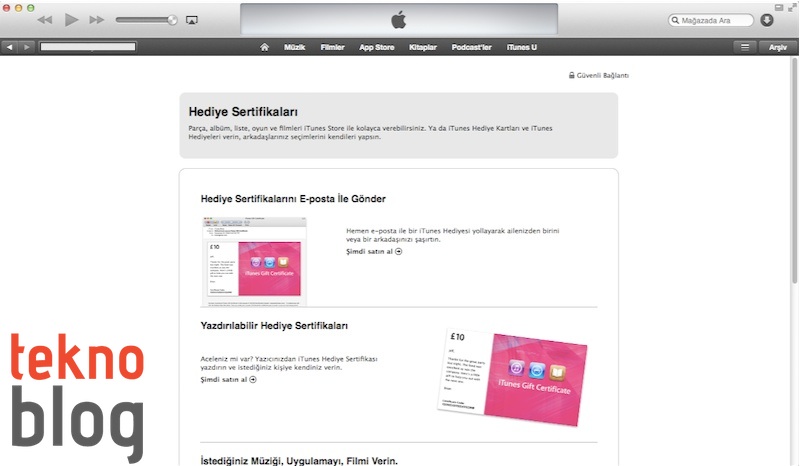800x466 pixels.
Task: Click the account name field in the navigation bar
Action: tap(88, 47)
